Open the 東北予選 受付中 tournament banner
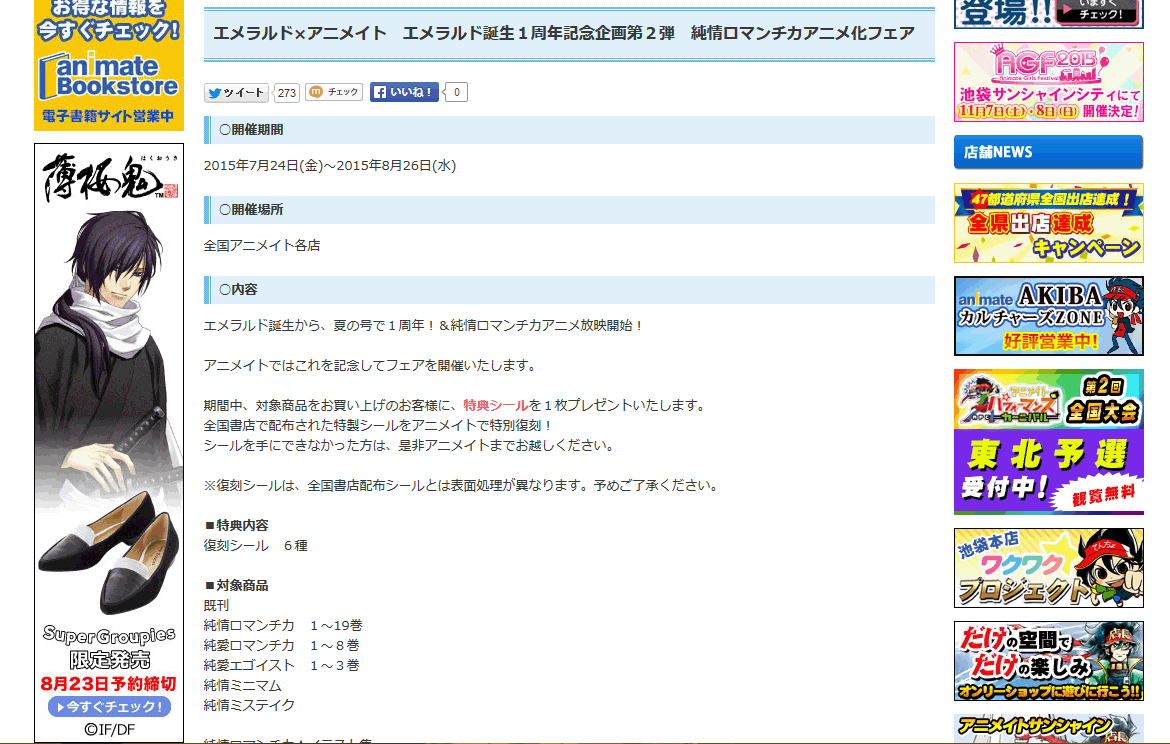This screenshot has width=1170, height=744. (1048, 442)
